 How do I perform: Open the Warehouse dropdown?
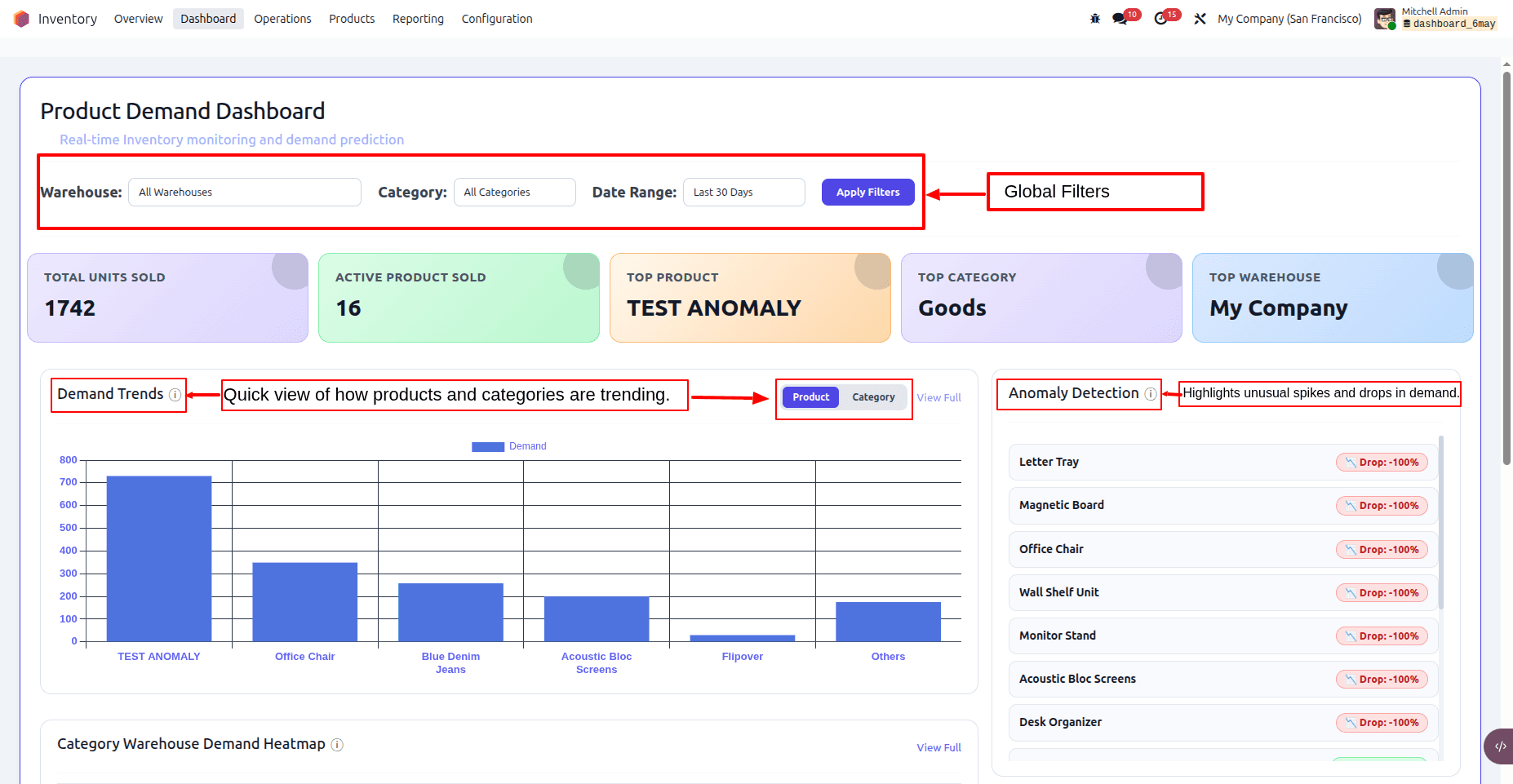[x=245, y=193]
